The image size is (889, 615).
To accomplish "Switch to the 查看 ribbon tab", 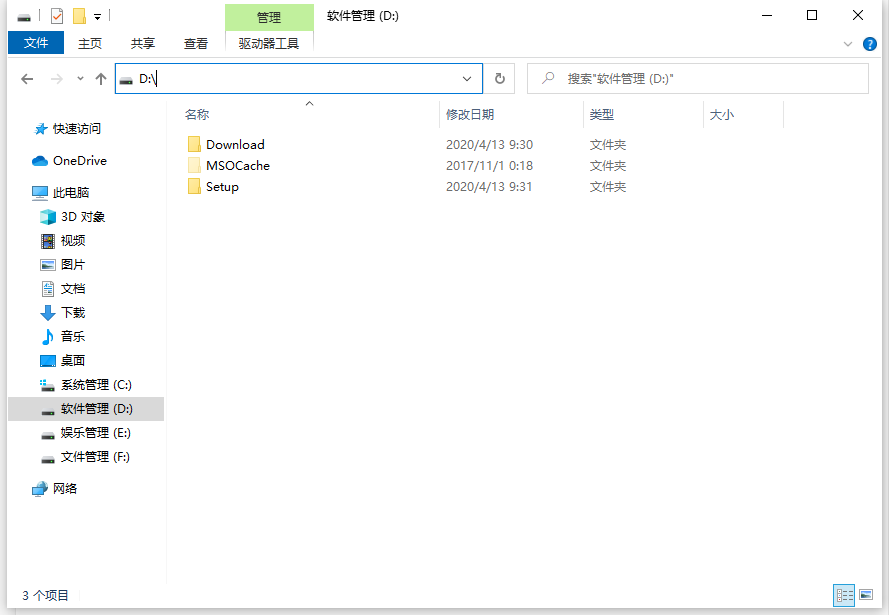I will (196, 44).
